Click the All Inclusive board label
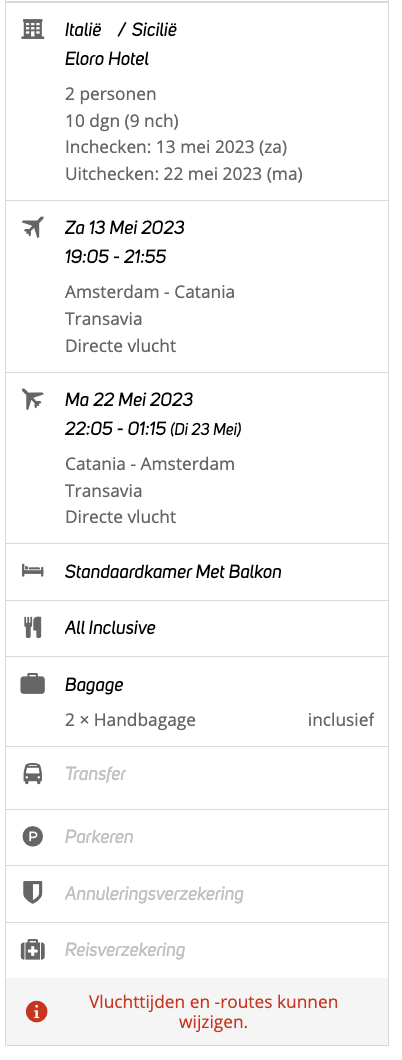The width and height of the screenshot is (402, 1060). tap(110, 628)
